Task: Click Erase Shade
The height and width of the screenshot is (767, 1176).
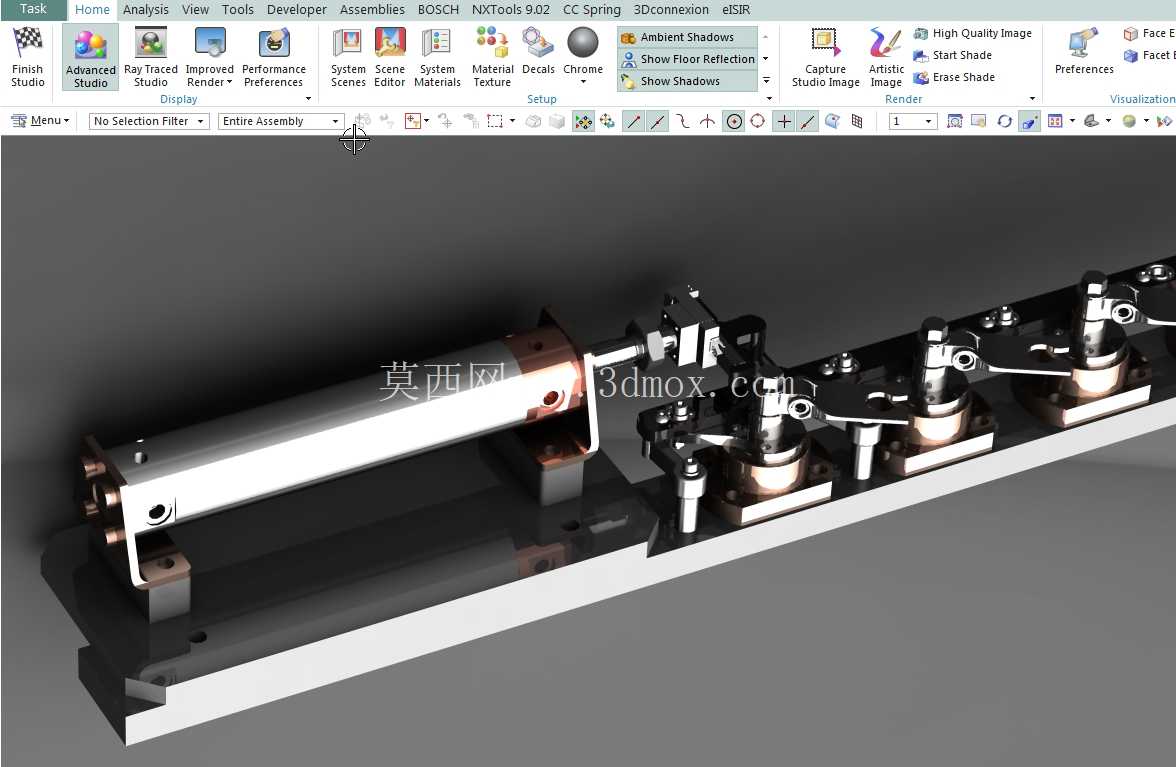Action: coord(954,77)
